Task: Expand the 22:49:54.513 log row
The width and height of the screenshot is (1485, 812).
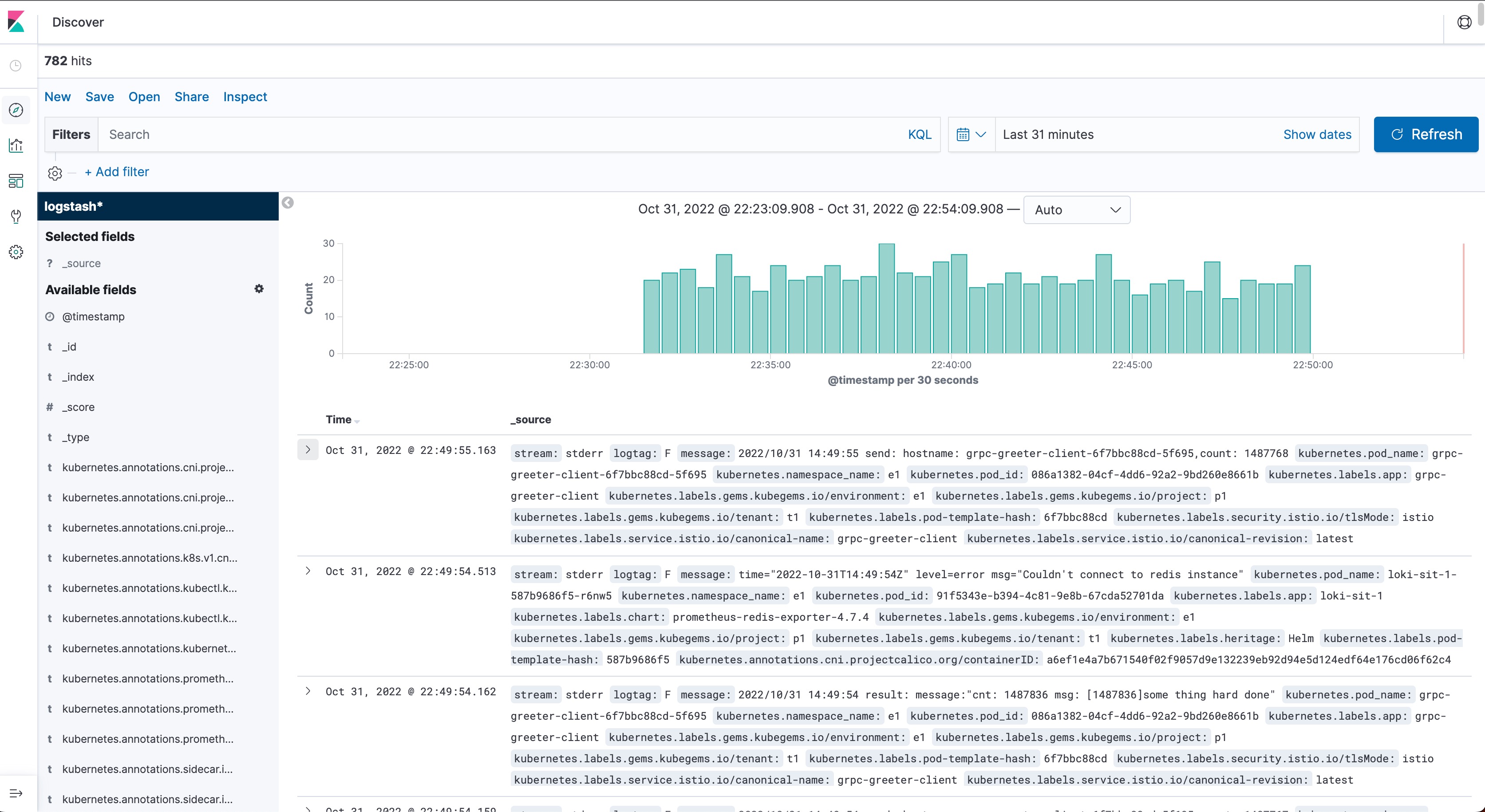Action: point(308,571)
